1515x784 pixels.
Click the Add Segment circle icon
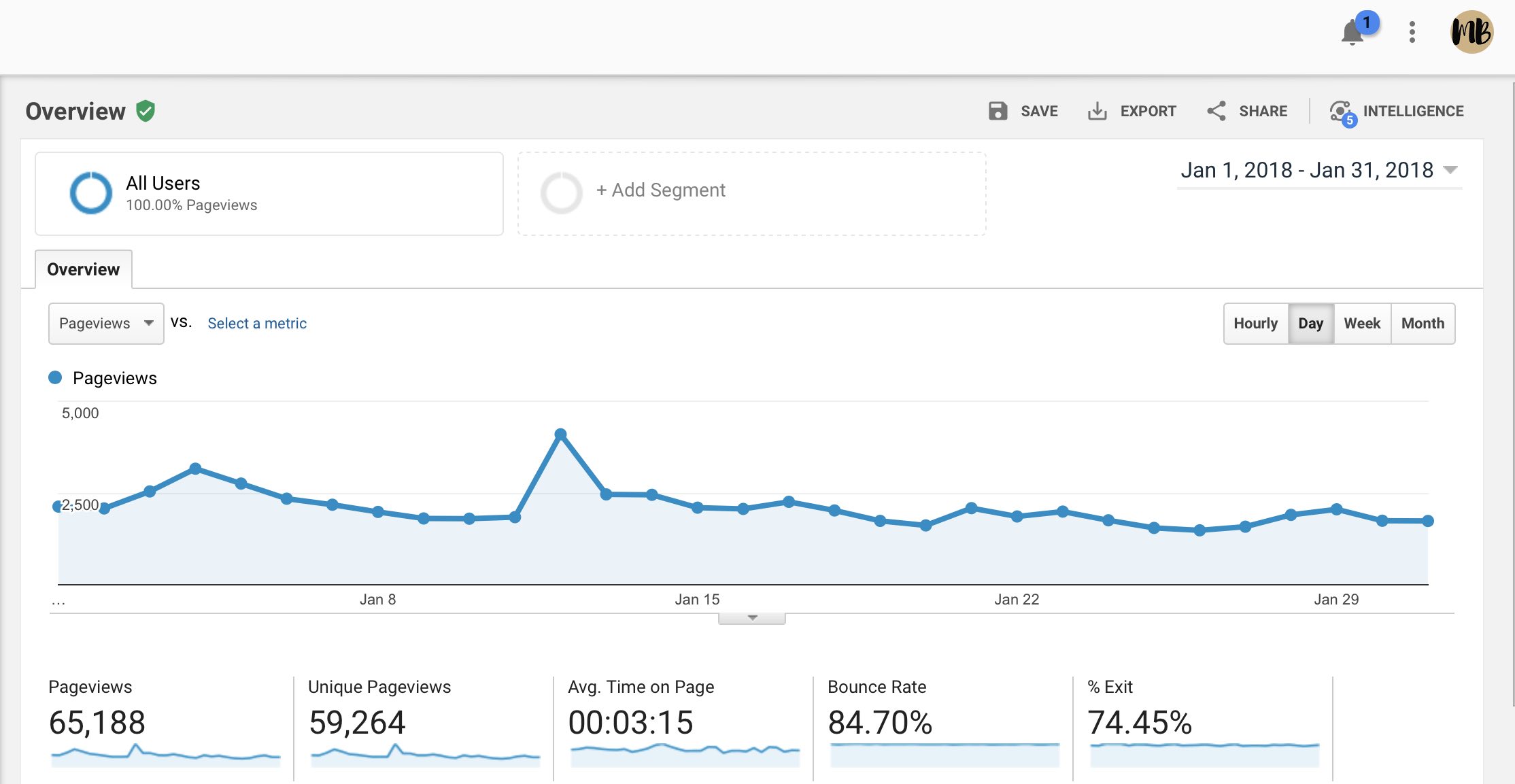click(561, 193)
